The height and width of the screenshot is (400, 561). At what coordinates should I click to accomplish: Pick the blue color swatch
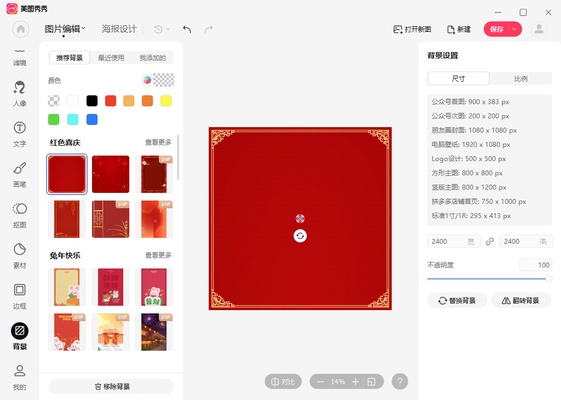[92, 119]
